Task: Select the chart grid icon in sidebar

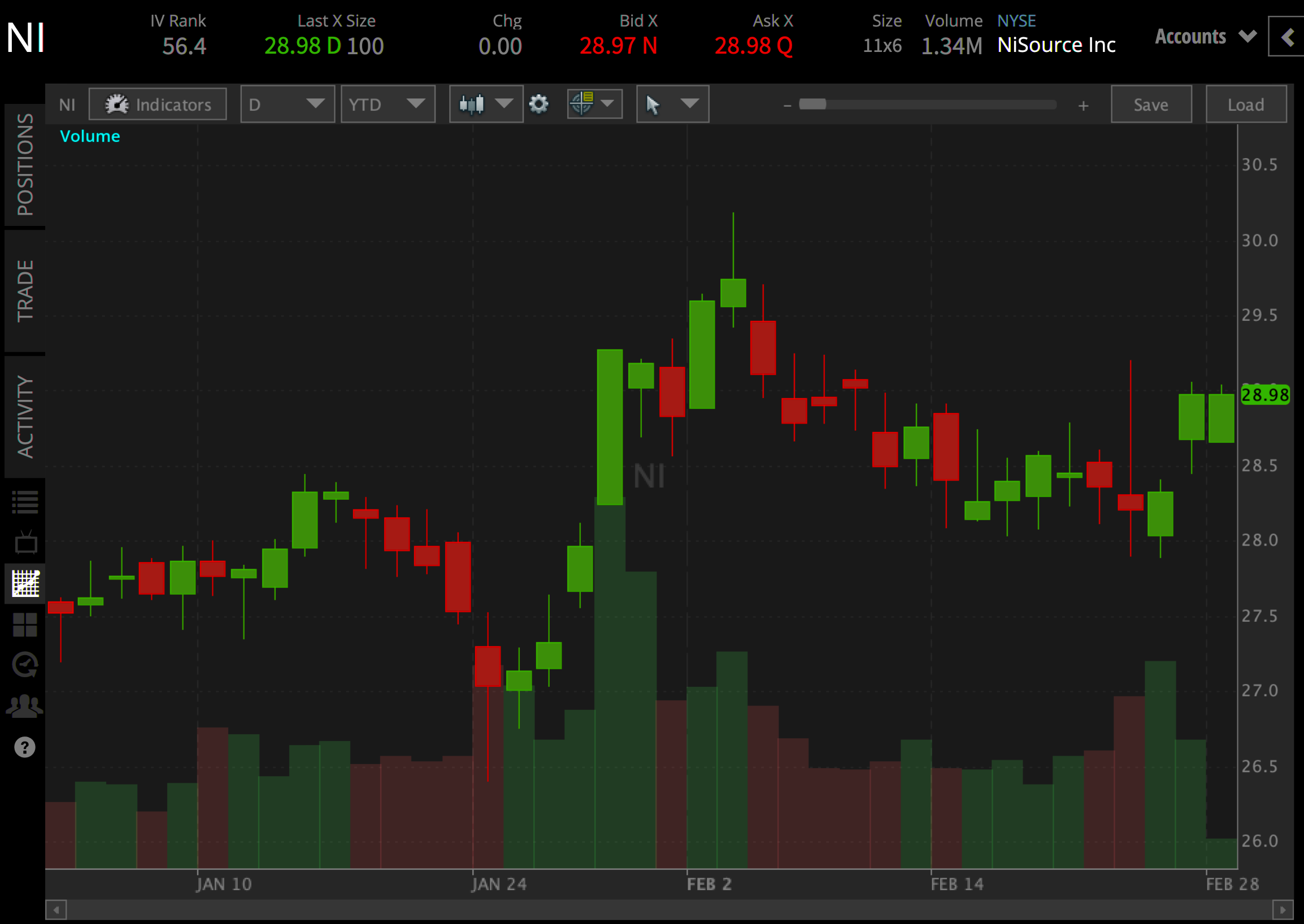Action: coord(25,583)
